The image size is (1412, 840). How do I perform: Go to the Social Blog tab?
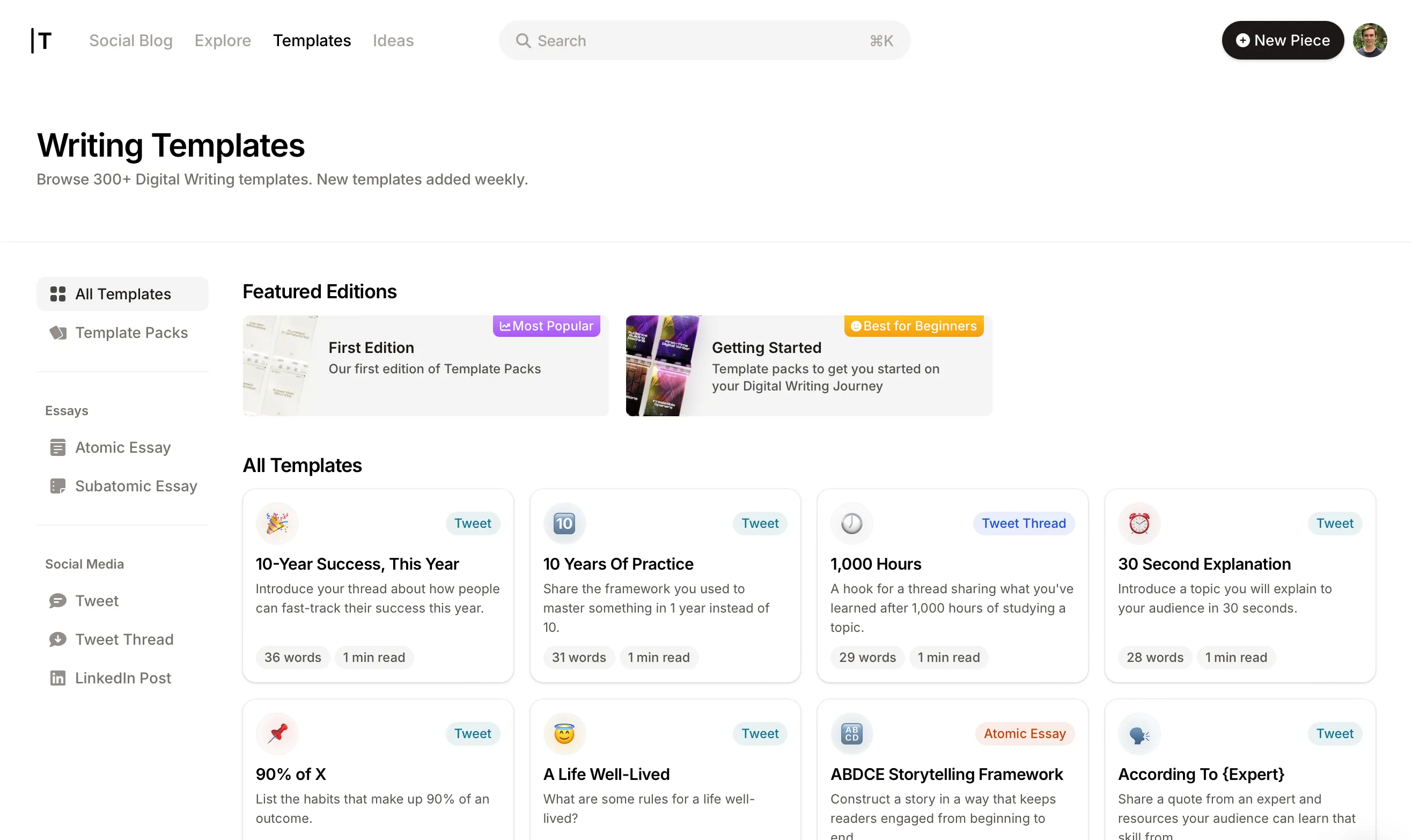131,41
